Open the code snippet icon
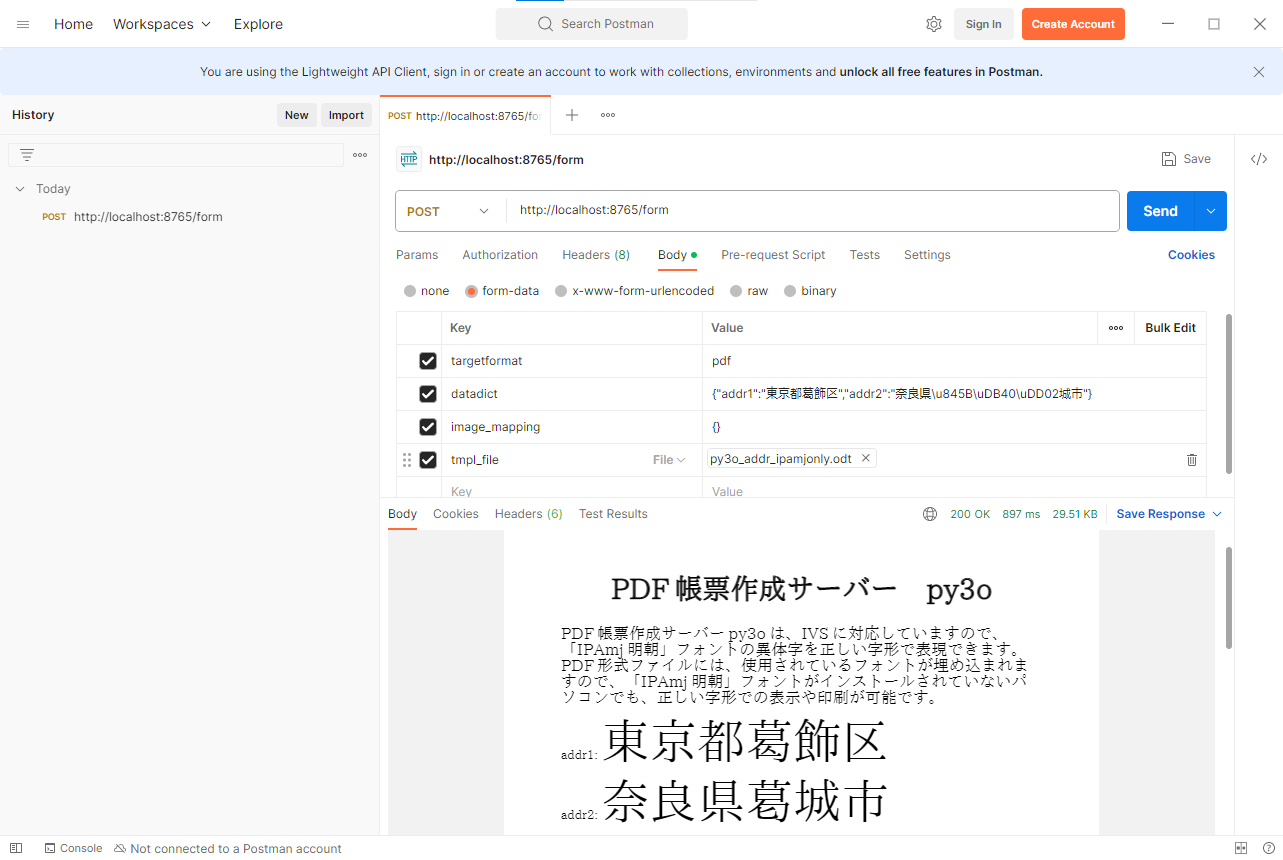1283x860 pixels. (x=1259, y=159)
